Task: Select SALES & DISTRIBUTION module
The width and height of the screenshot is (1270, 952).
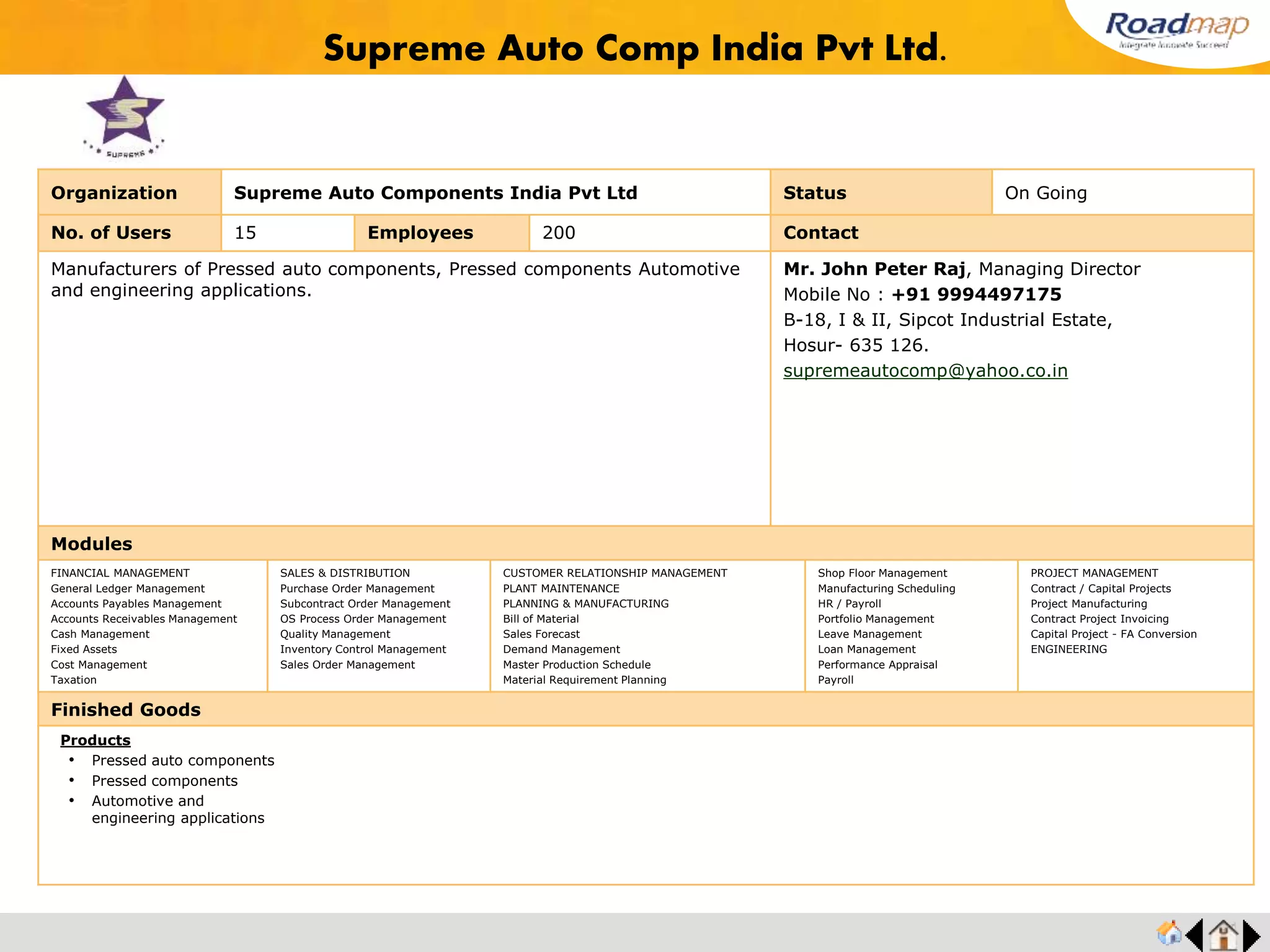Action: click(x=345, y=573)
